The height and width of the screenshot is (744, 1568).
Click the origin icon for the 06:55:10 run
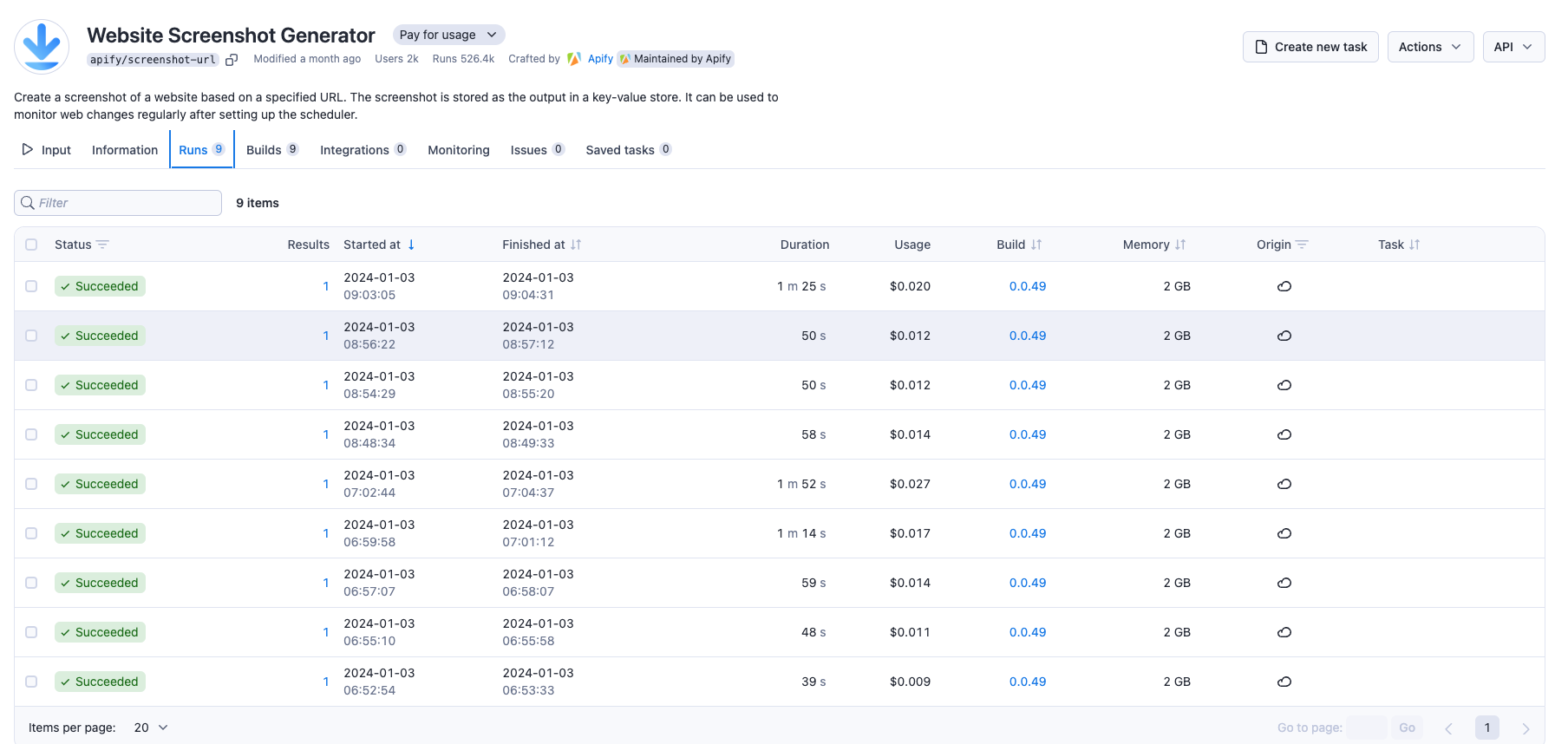click(1284, 632)
